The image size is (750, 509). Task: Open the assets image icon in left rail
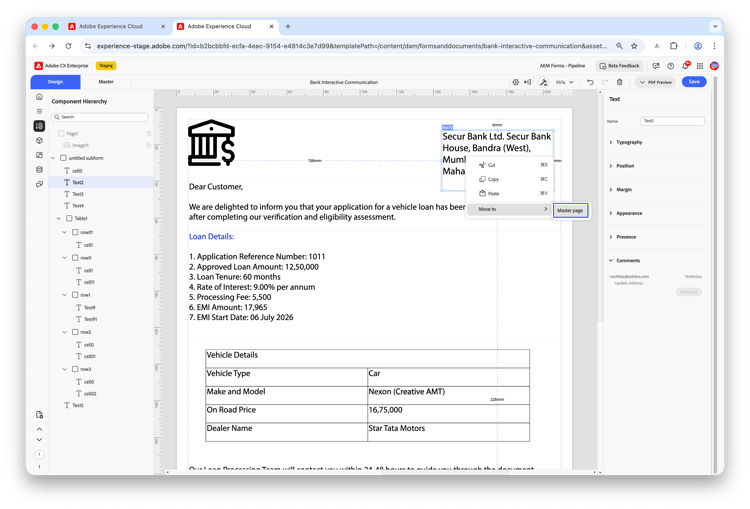coord(39,155)
